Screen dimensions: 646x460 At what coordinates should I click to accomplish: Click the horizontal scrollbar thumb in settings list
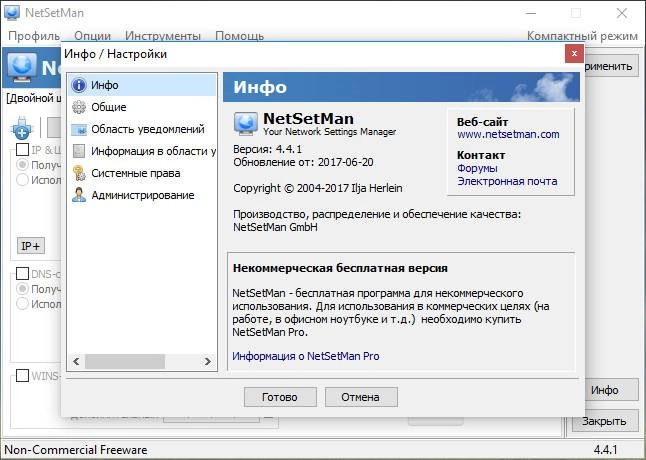click(125, 362)
